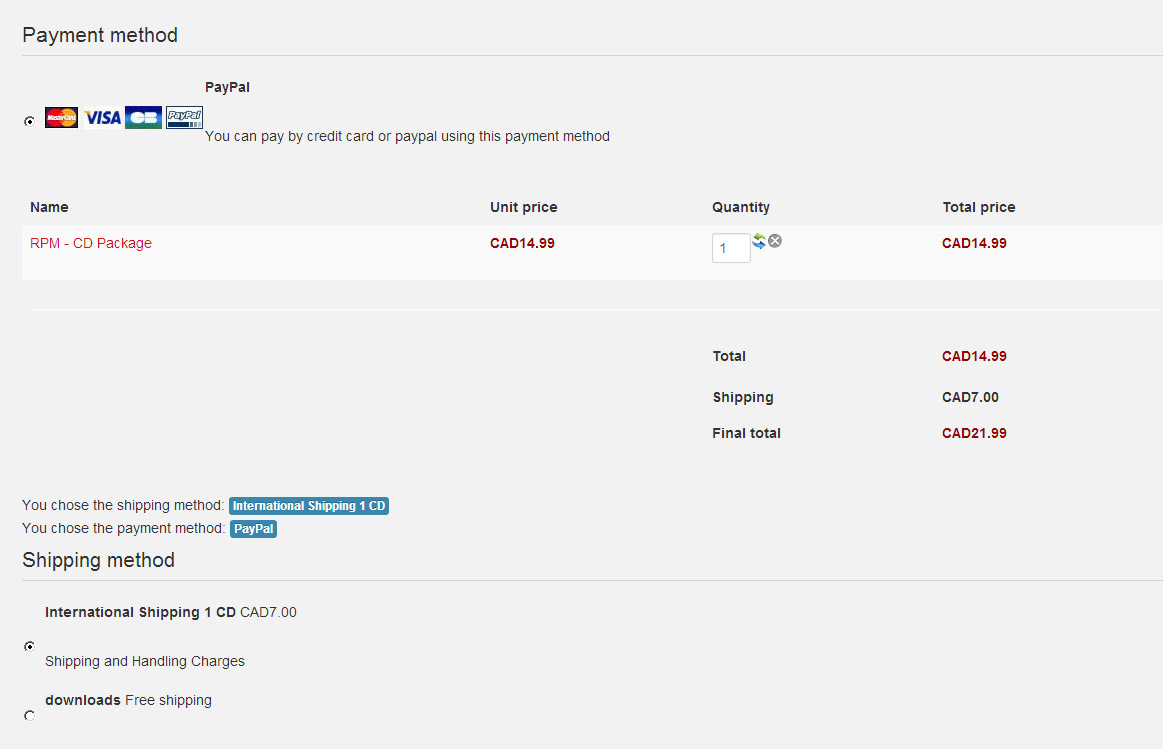The width and height of the screenshot is (1163, 749).
Task: Click the Shipping method section heading
Action: pos(98,560)
